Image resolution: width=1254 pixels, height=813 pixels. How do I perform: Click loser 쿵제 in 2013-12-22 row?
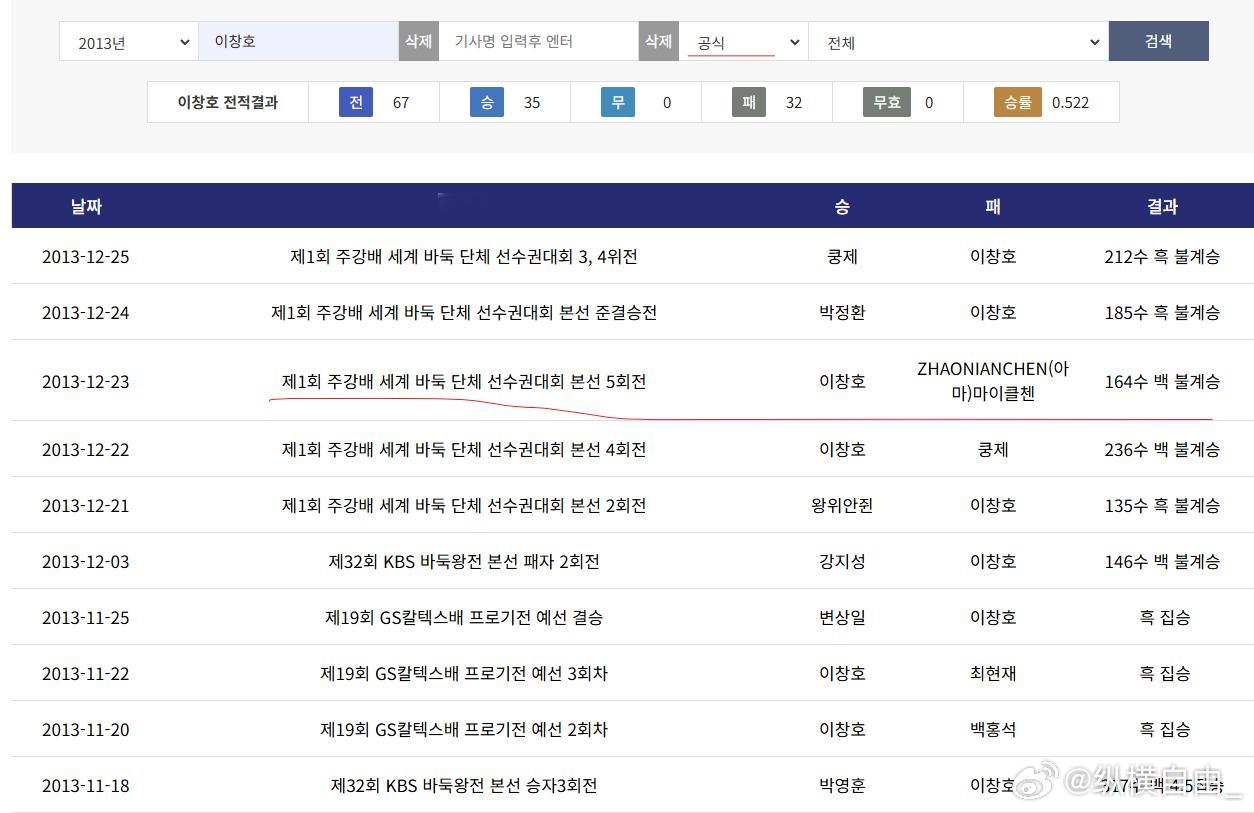[993, 450]
